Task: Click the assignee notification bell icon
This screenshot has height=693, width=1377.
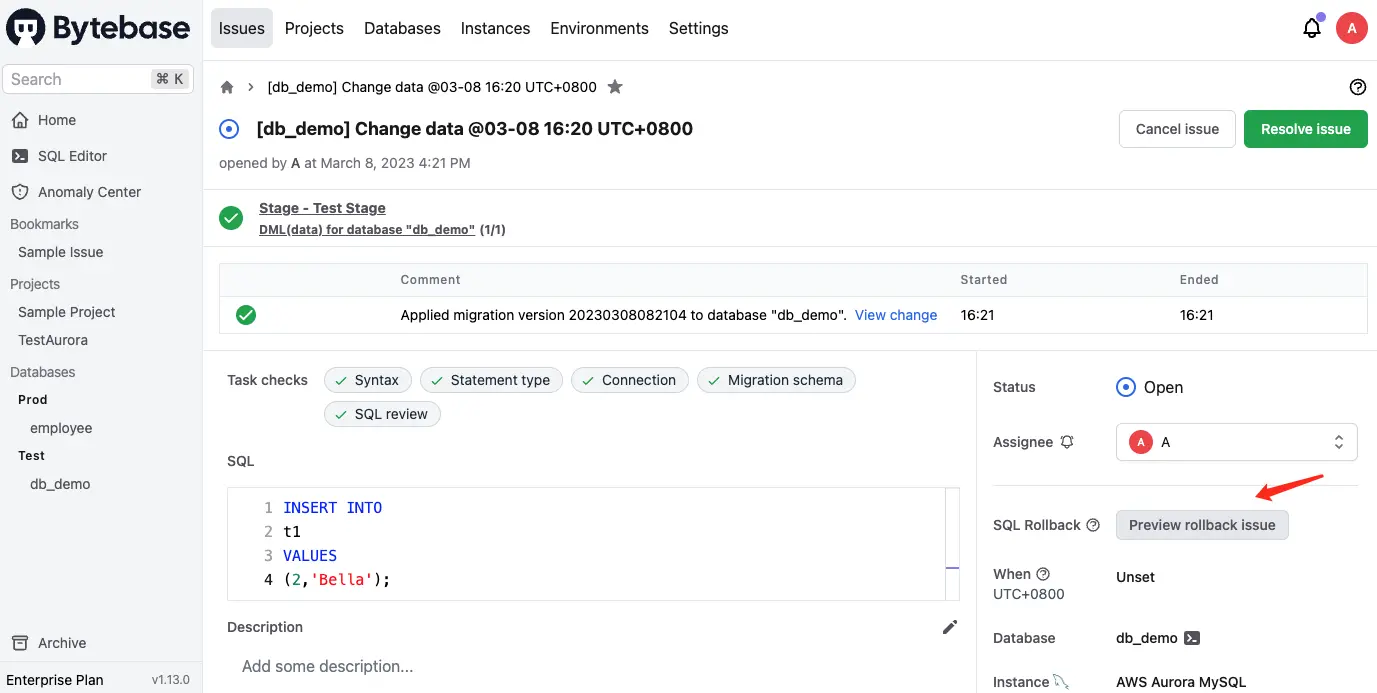Action: click(x=1067, y=442)
